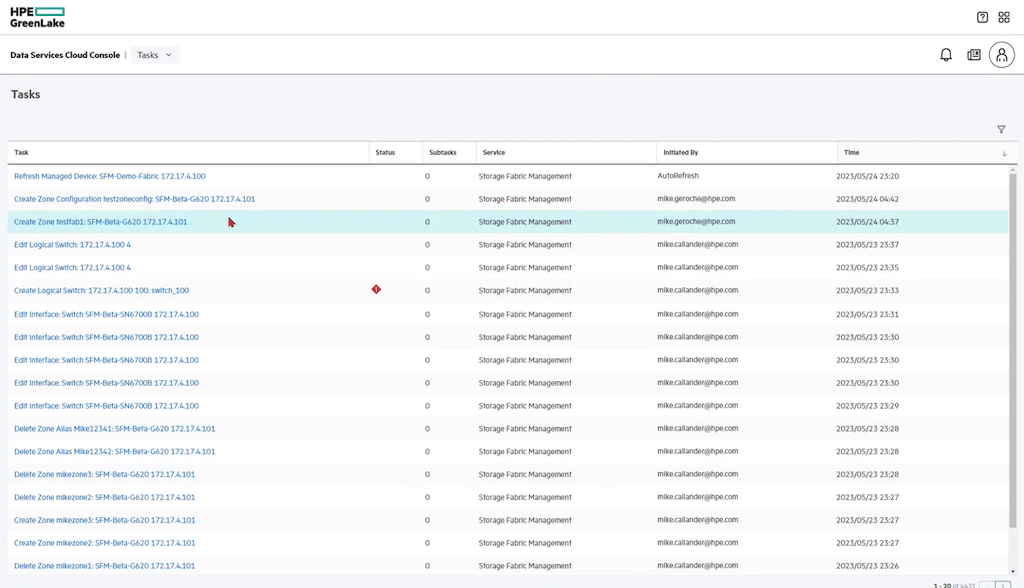Image resolution: width=1024 pixels, height=588 pixels.
Task: Open the task table filter icon
Action: click(1001, 129)
